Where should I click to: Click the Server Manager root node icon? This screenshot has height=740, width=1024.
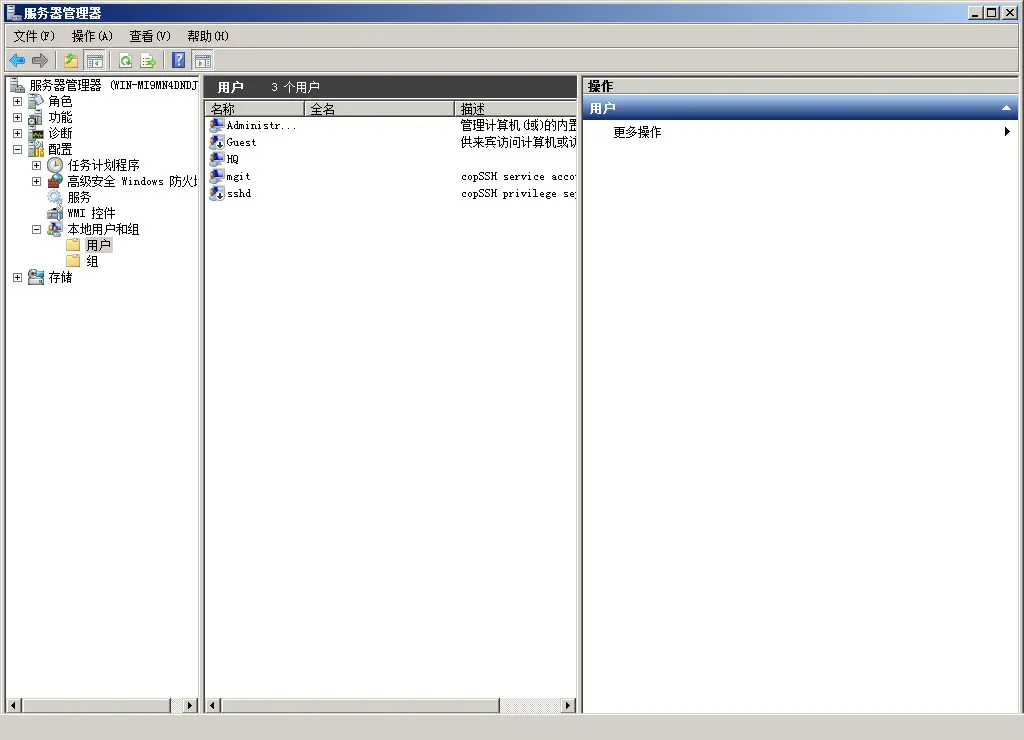tap(17, 85)
